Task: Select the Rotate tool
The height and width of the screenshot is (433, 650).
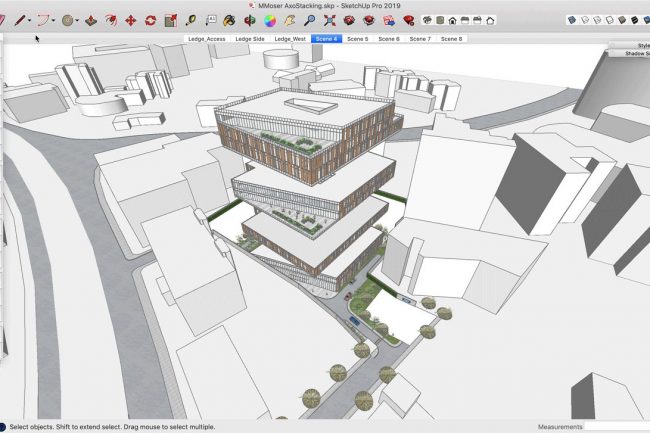Action: pos(150,20)
